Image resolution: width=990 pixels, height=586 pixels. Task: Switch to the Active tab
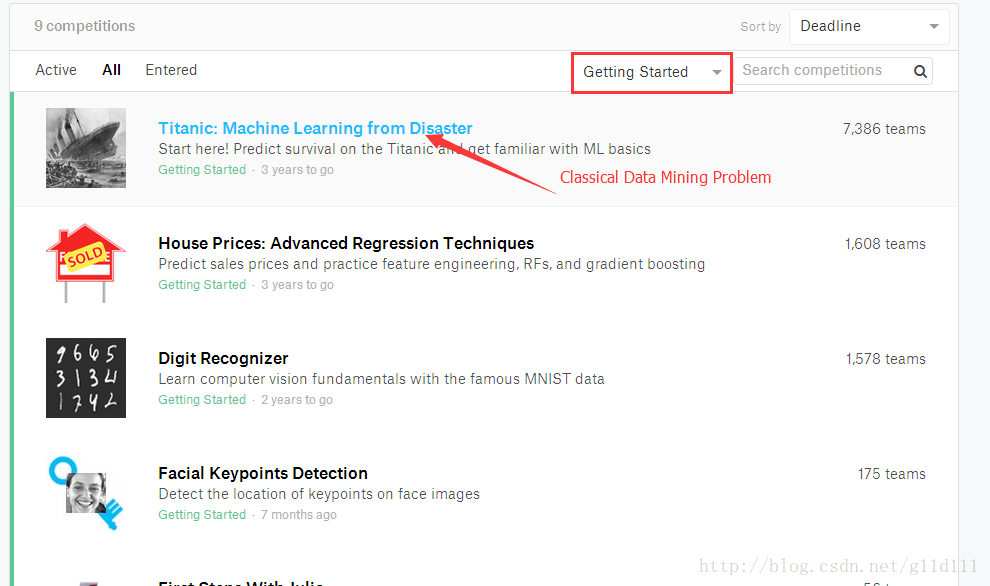(x=56, y=70)
